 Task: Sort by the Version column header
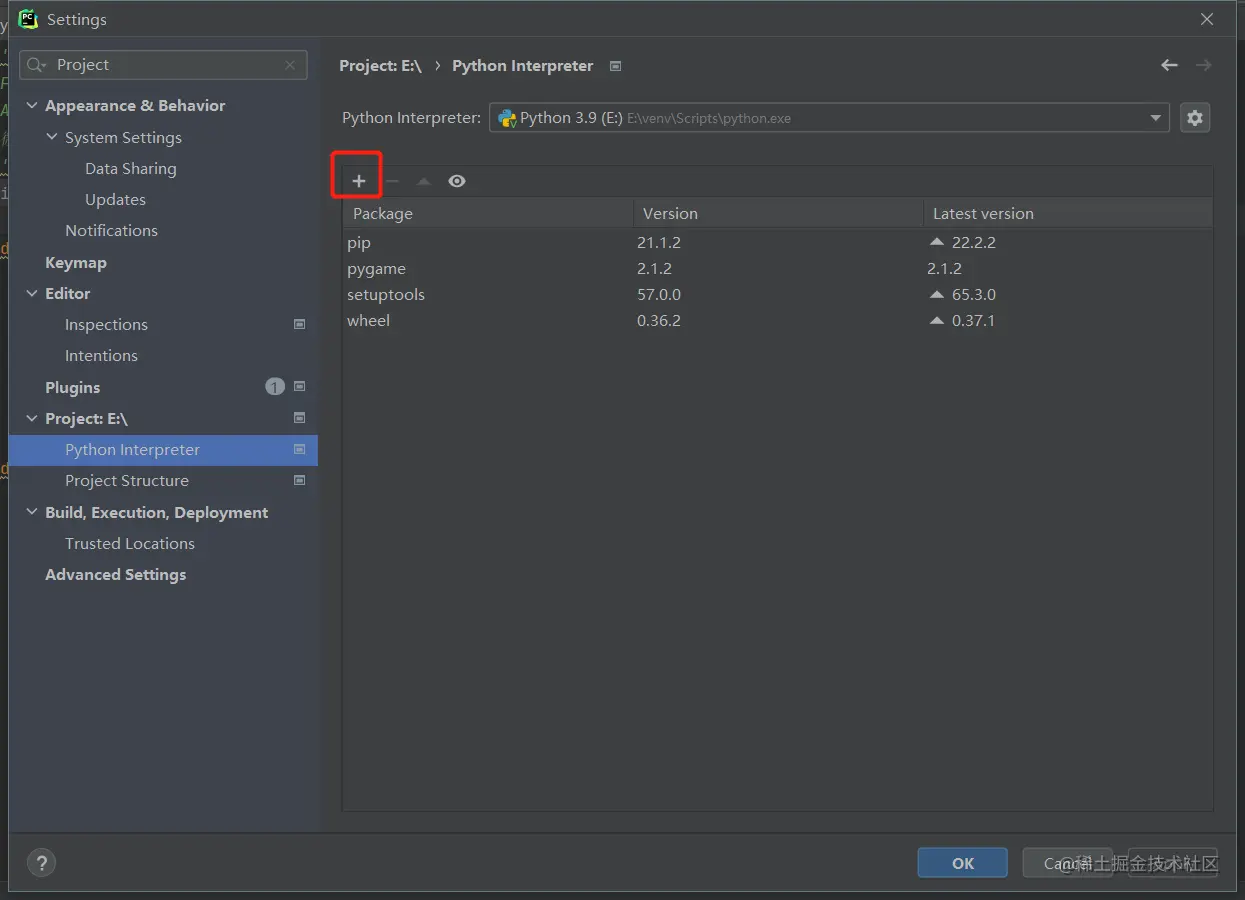pos(778,213)
